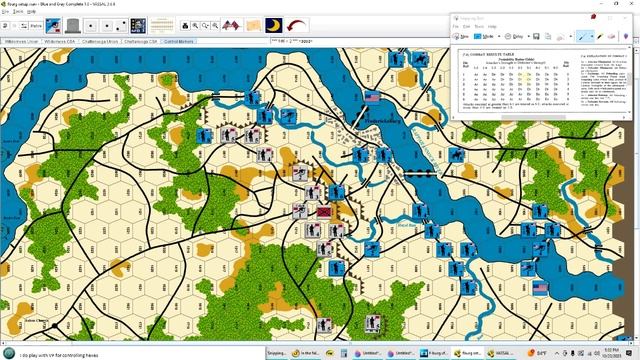
Task: Switch to Wilderness CSA tab
Action: click(60, 42)
